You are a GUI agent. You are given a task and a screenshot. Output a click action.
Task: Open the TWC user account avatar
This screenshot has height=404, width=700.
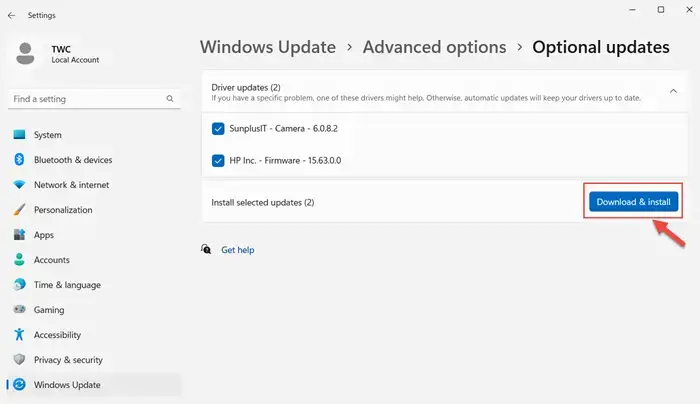click(x=25, y=54)
